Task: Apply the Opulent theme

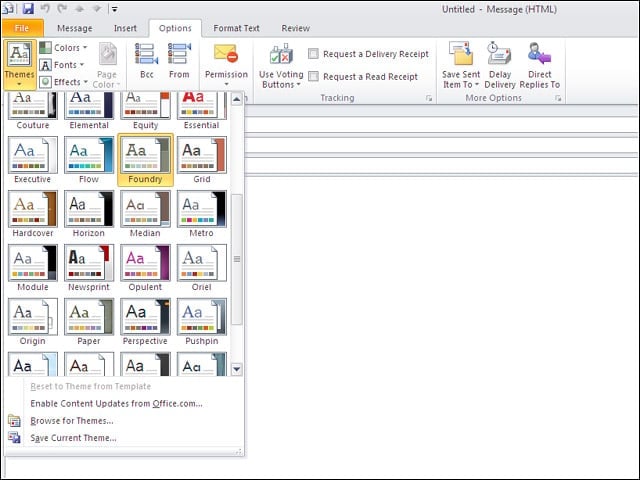Action: coord(145,268)
